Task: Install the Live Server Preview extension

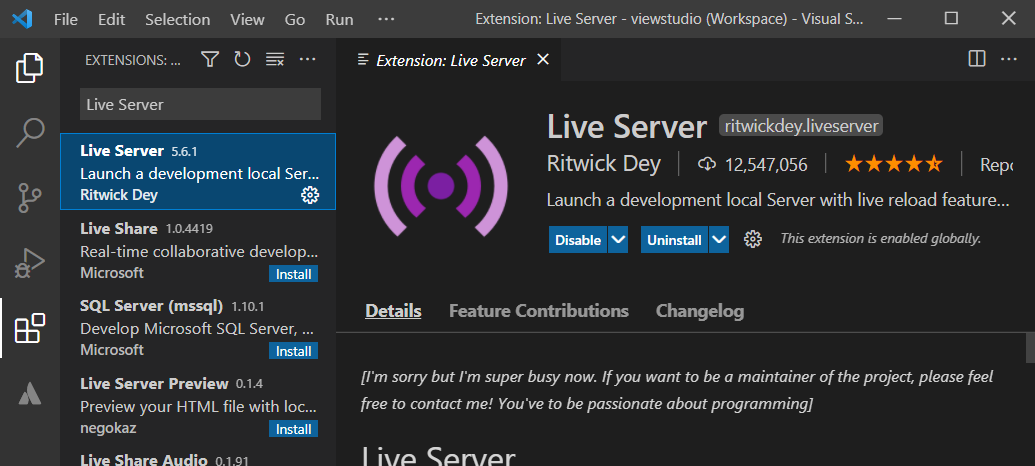Action: 294,429
